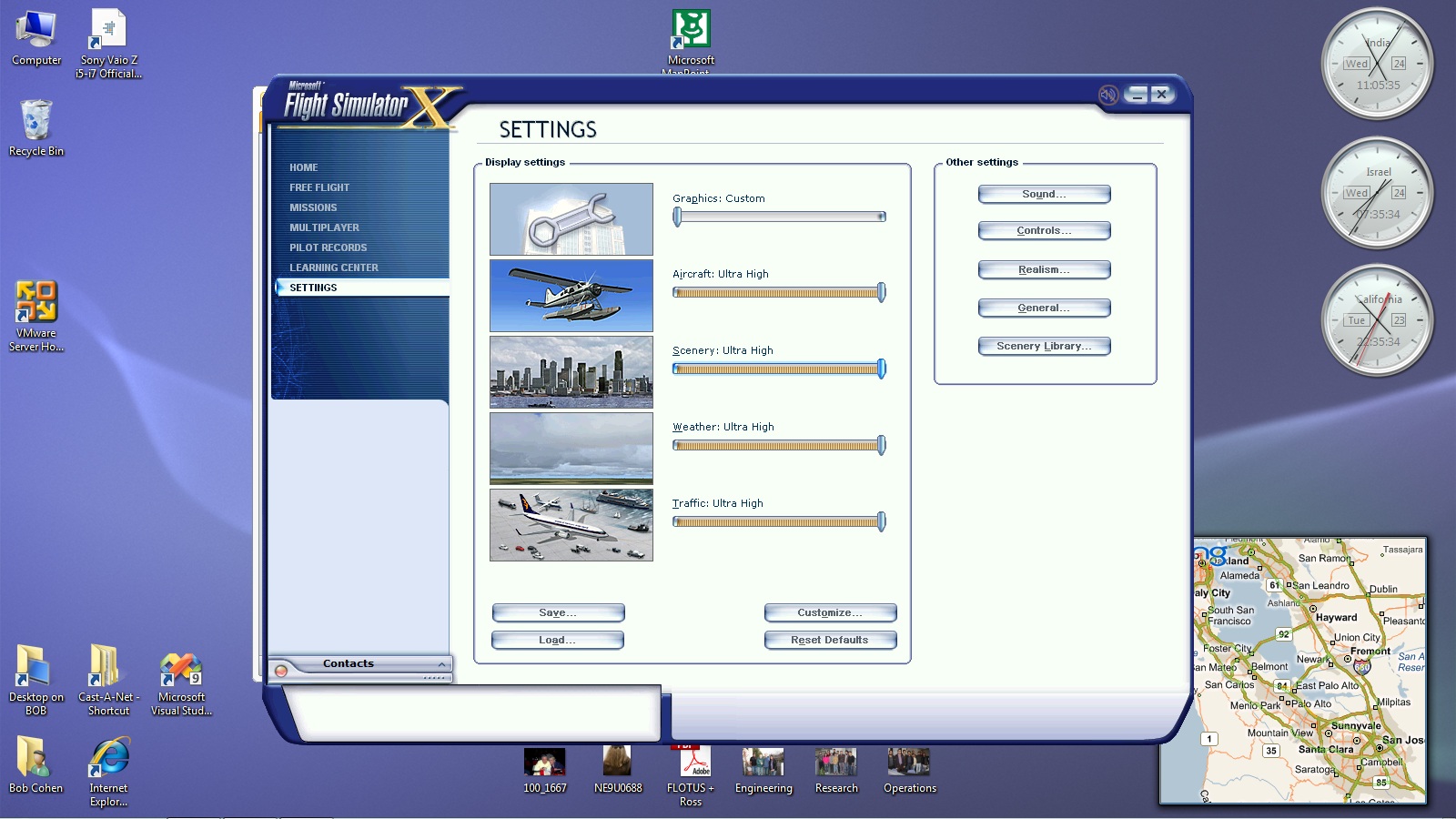Open Controls settings
Viewport: 1456px width, 819px height.
click(1044, 230)
